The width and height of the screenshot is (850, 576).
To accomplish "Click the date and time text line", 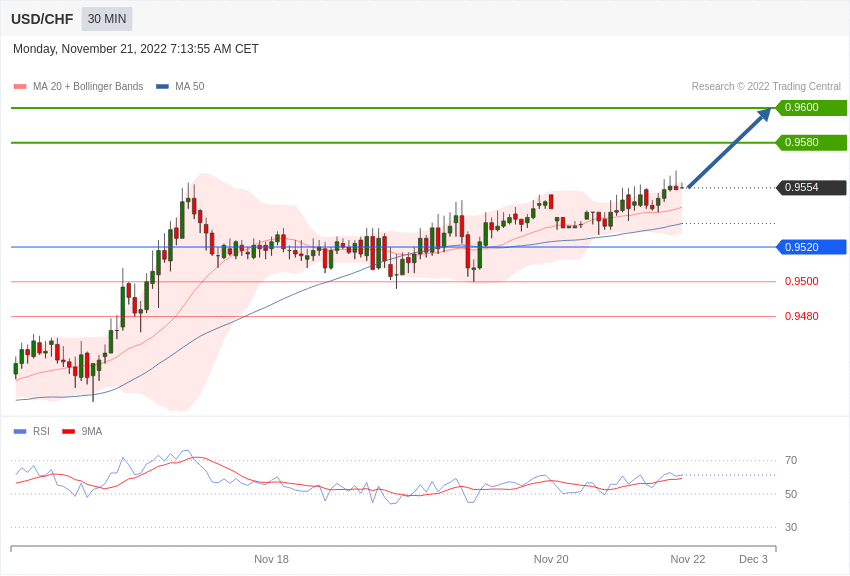I will pyautogui.click(x=136, y=49).
